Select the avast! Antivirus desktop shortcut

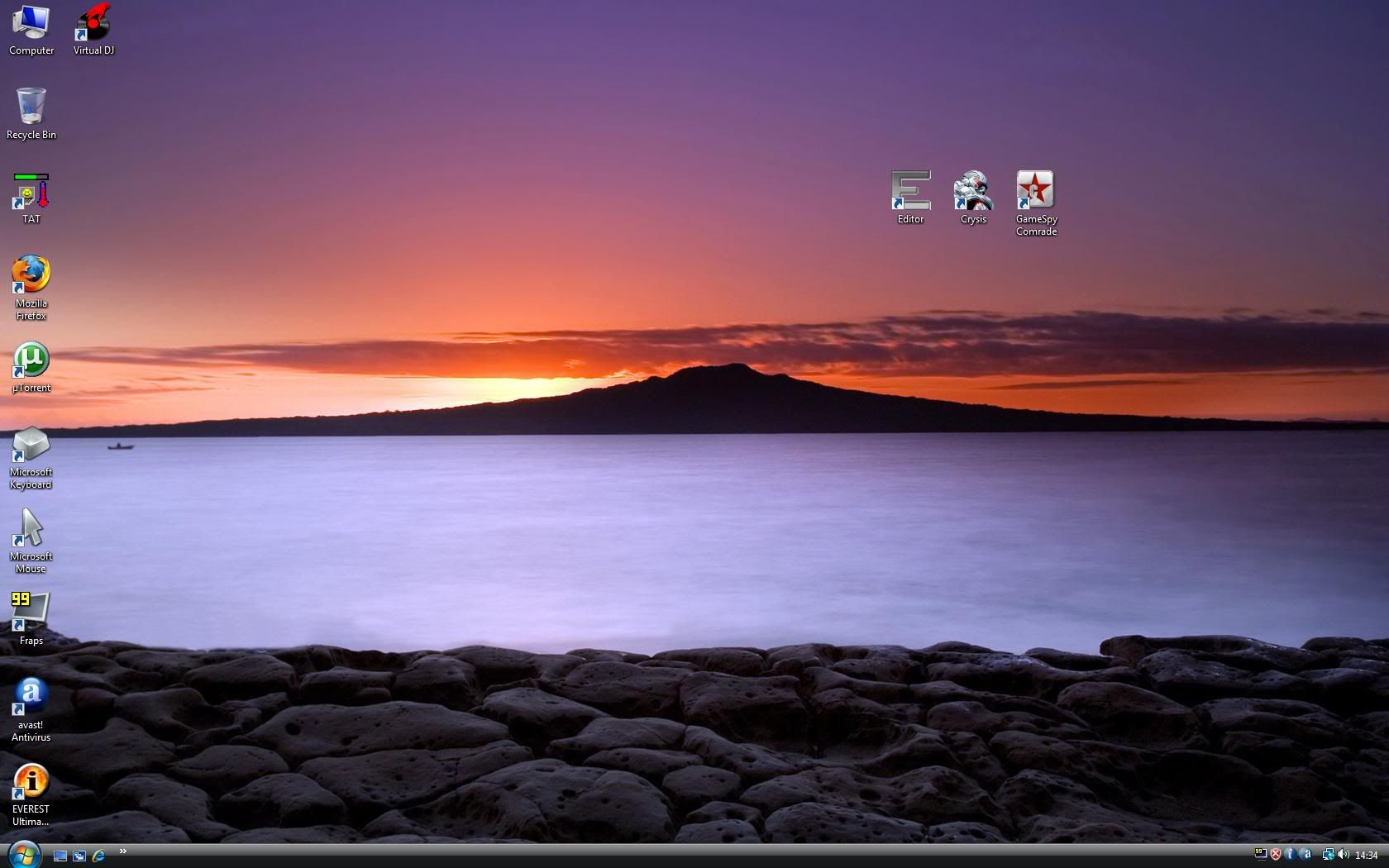coord(31,710)
